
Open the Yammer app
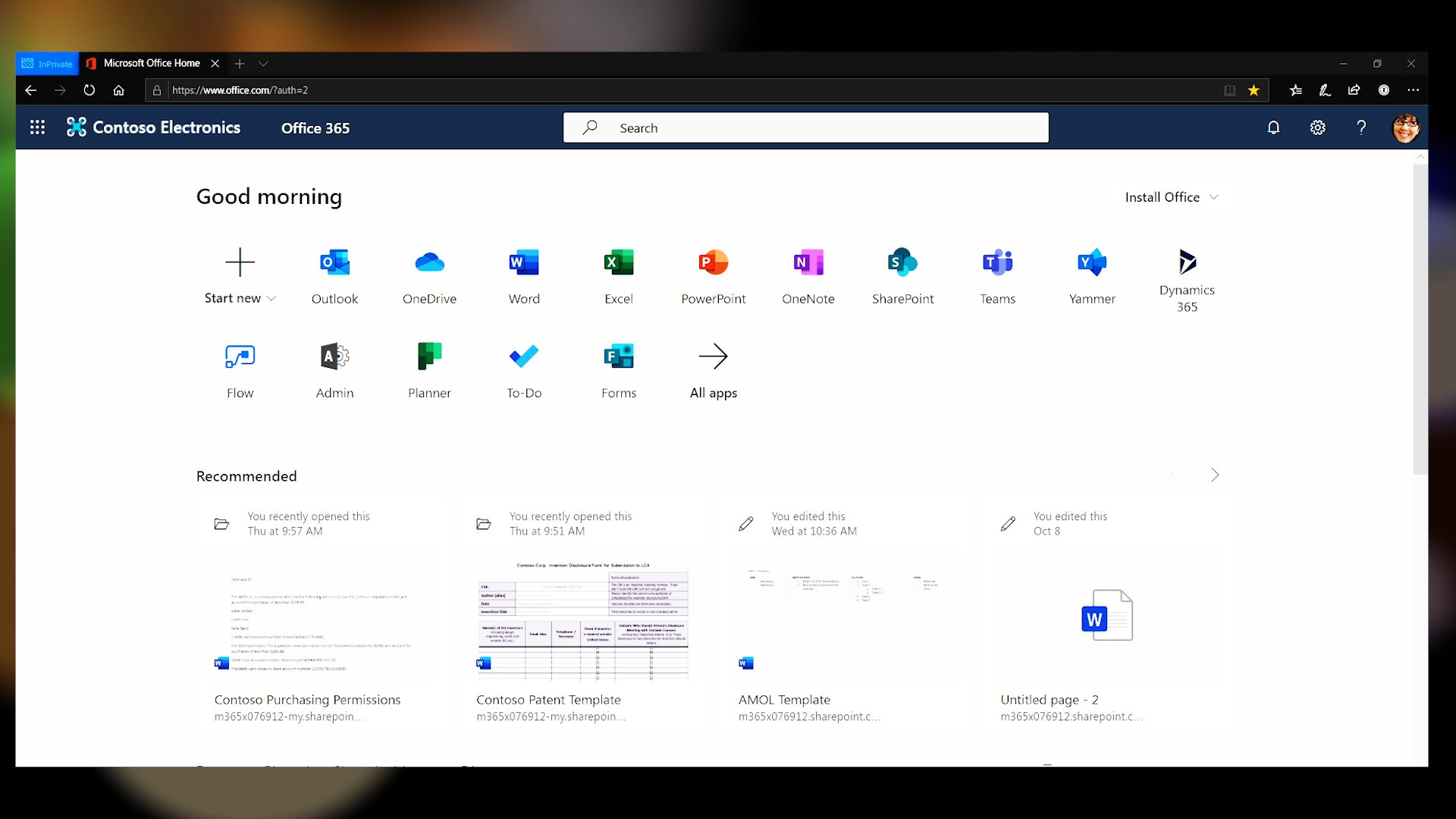click(1092, 277)
